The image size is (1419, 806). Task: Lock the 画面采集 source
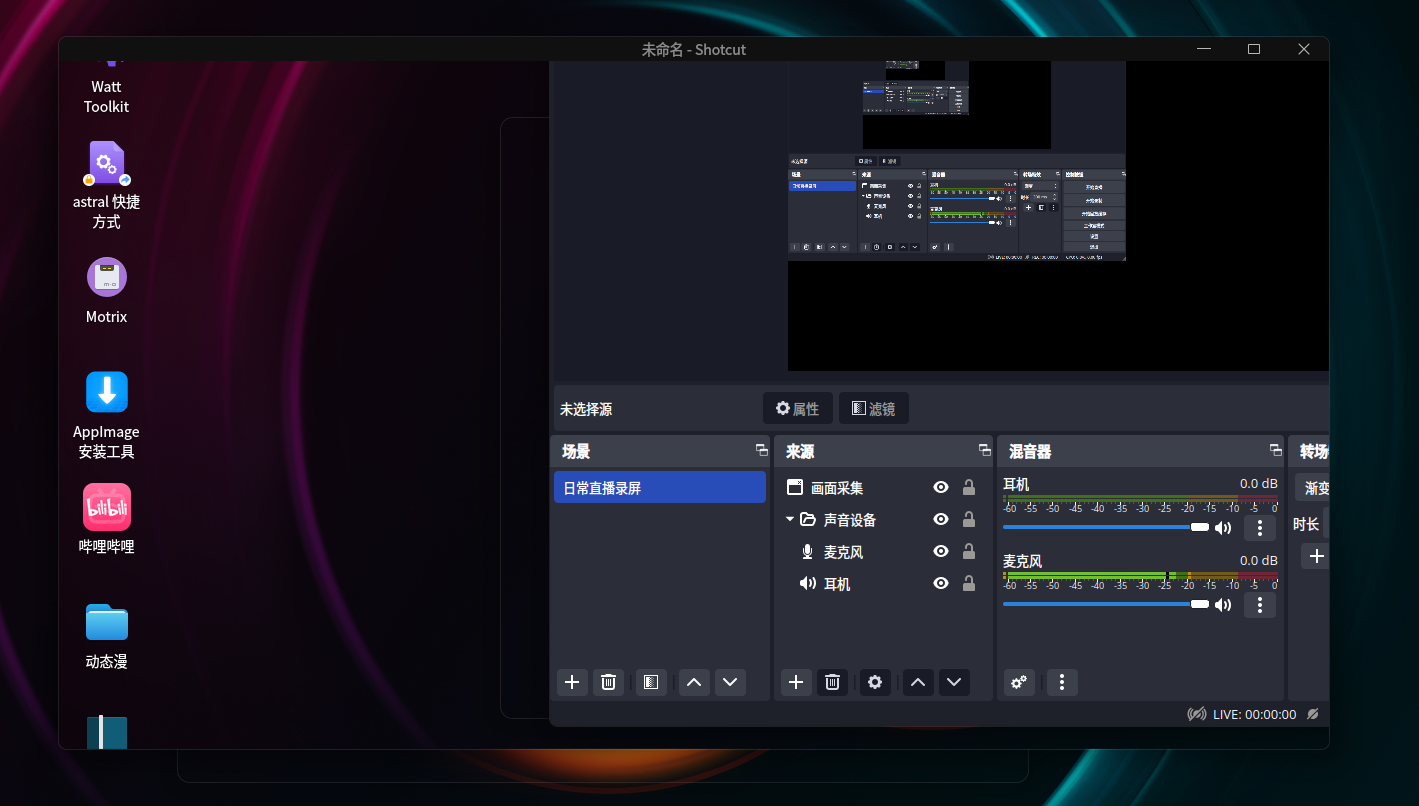[x=968, y=487]
